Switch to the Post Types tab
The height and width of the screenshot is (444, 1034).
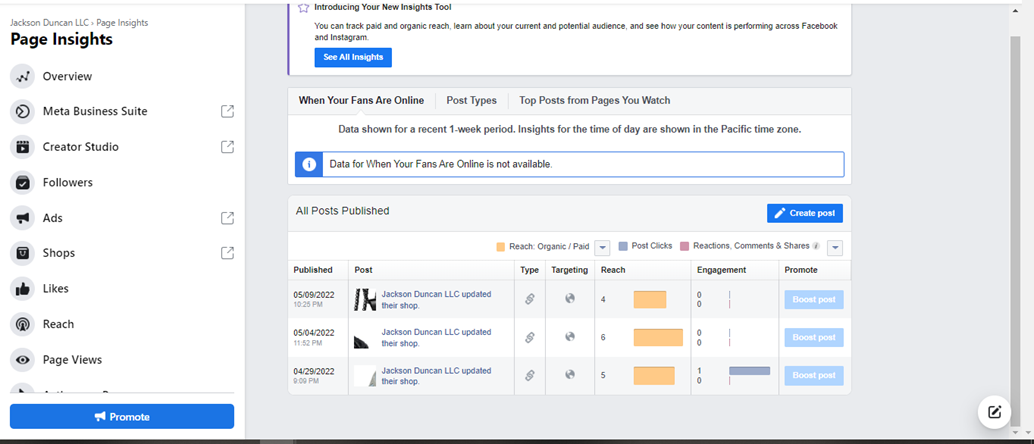[x=471, y=101]
